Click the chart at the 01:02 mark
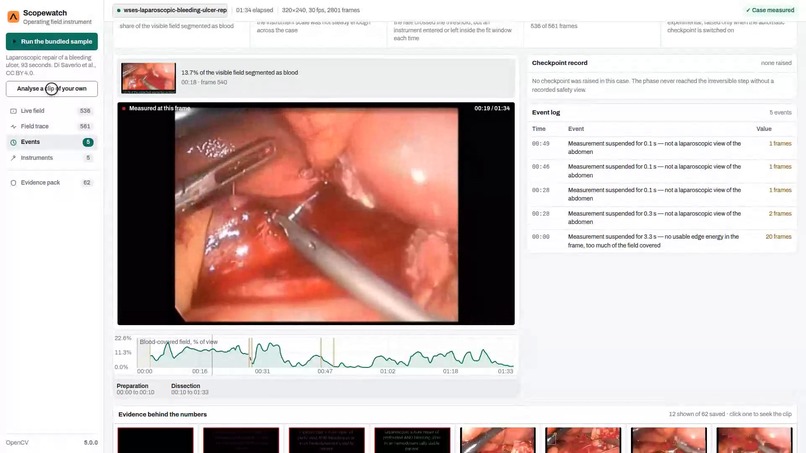The image size is (806, 453). pyautogui.click(x=388, y=355)
